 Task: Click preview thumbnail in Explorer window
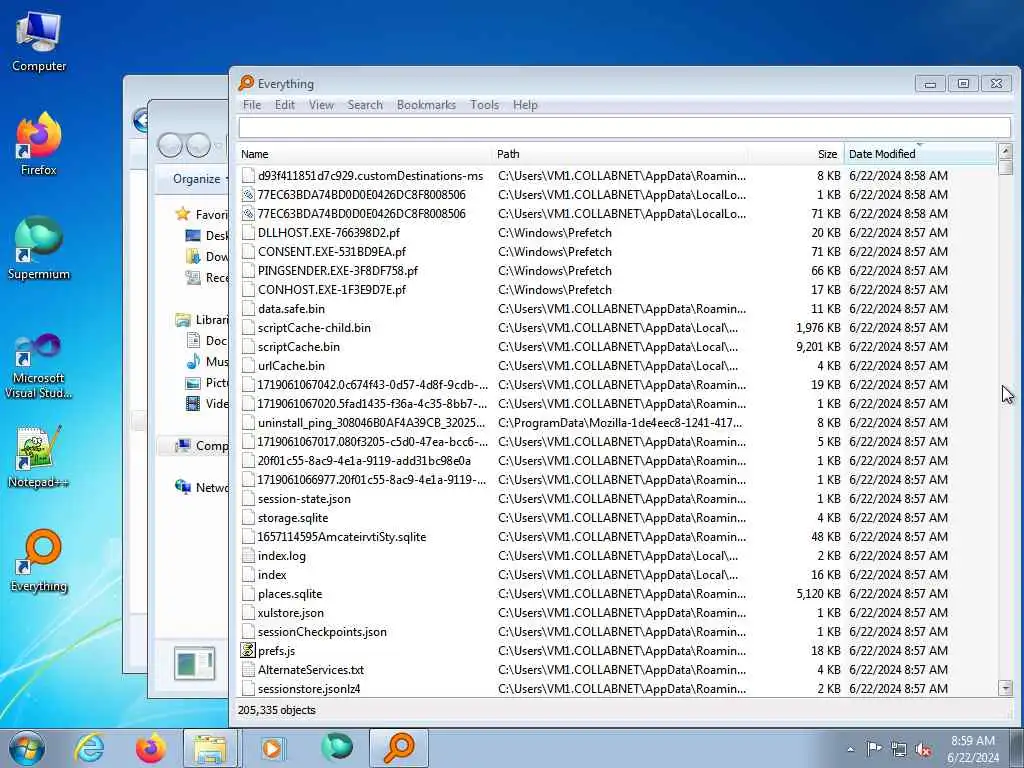[x=195, y=664]
